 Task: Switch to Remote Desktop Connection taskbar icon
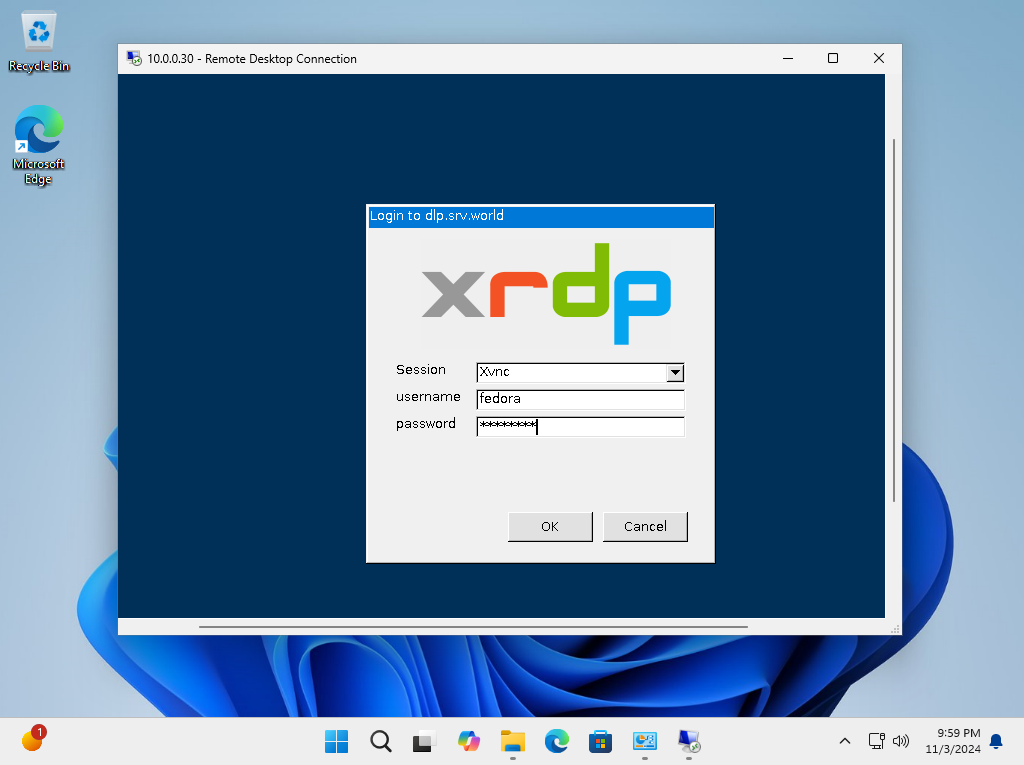(x=688, y=741)
